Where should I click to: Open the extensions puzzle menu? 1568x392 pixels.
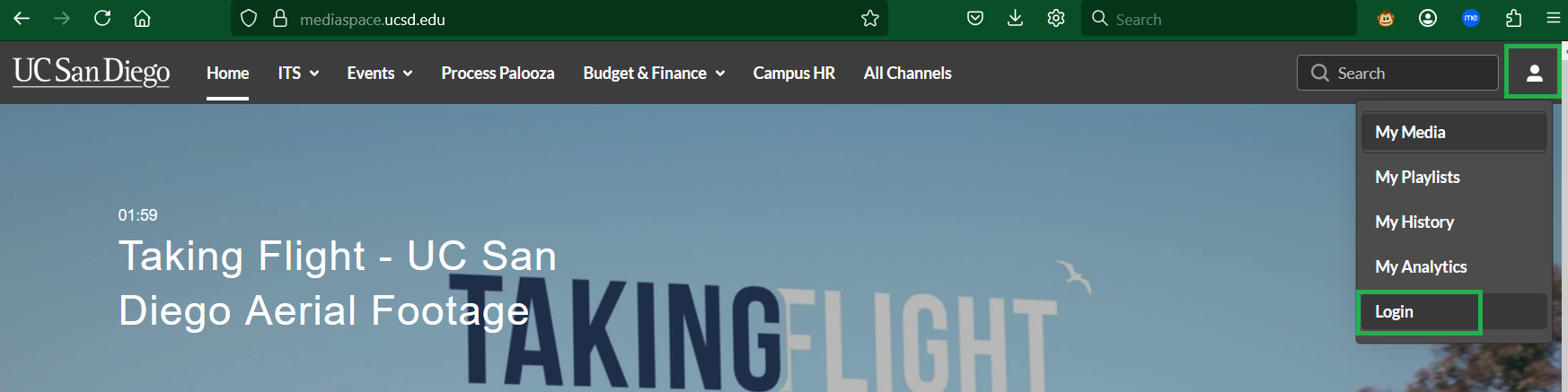coord(1513,19)
